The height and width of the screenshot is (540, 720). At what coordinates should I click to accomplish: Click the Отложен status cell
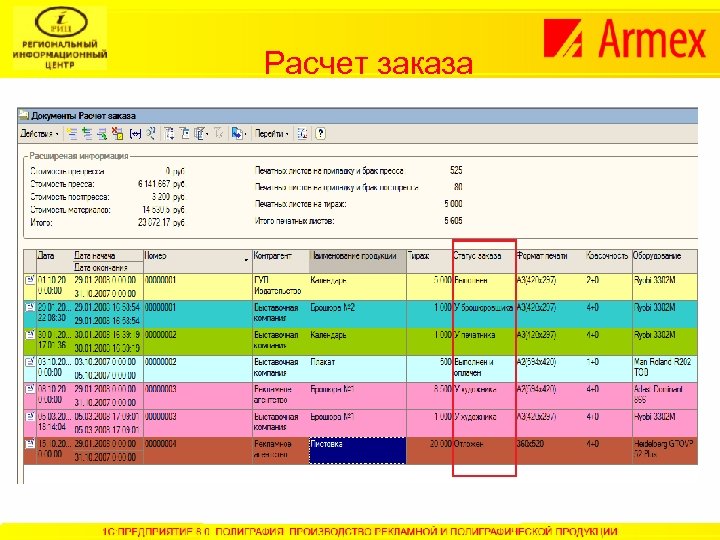pyautogui.click(x=484, y=450)
